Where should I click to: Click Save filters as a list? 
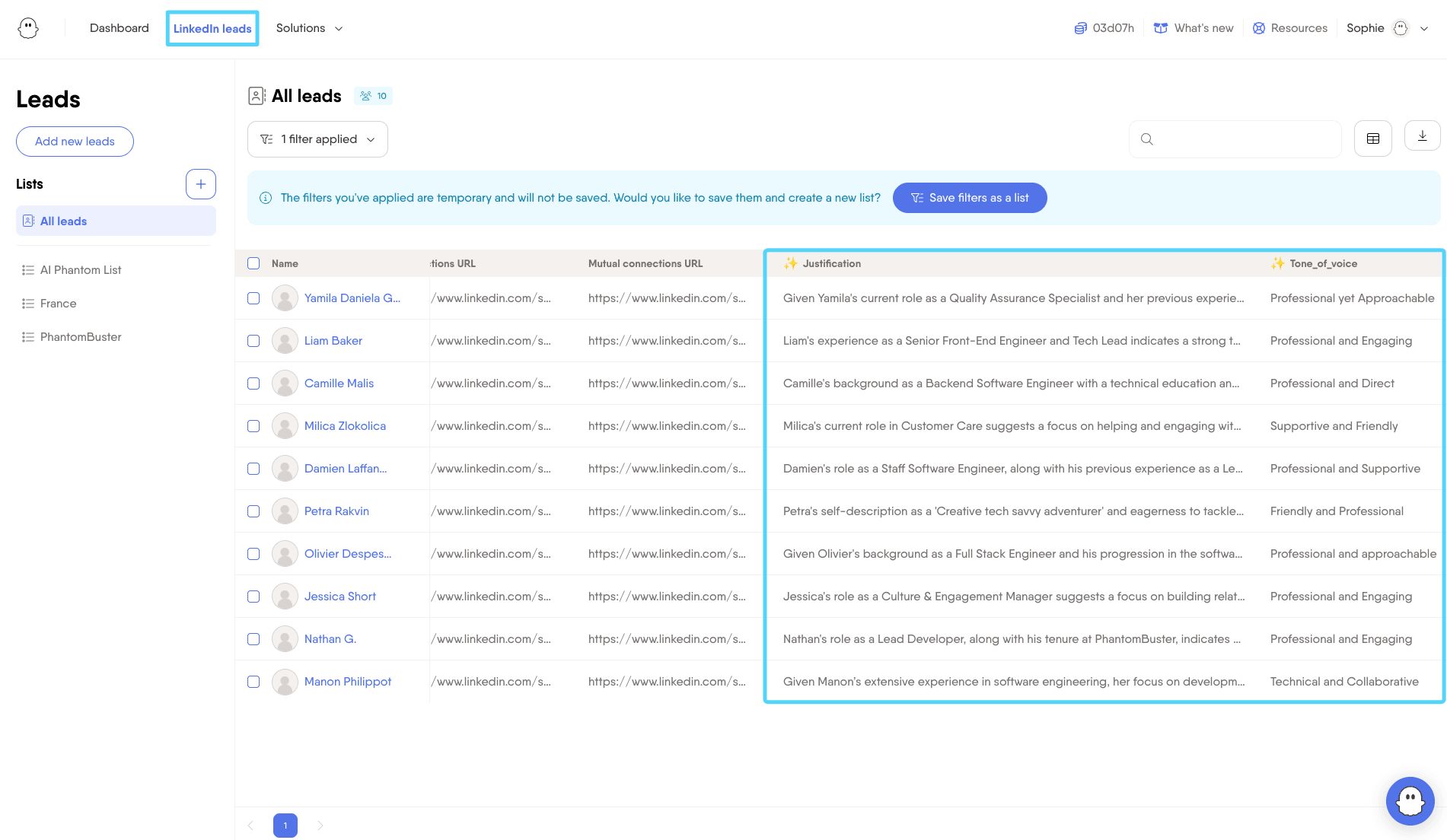[x=970, y=198]
